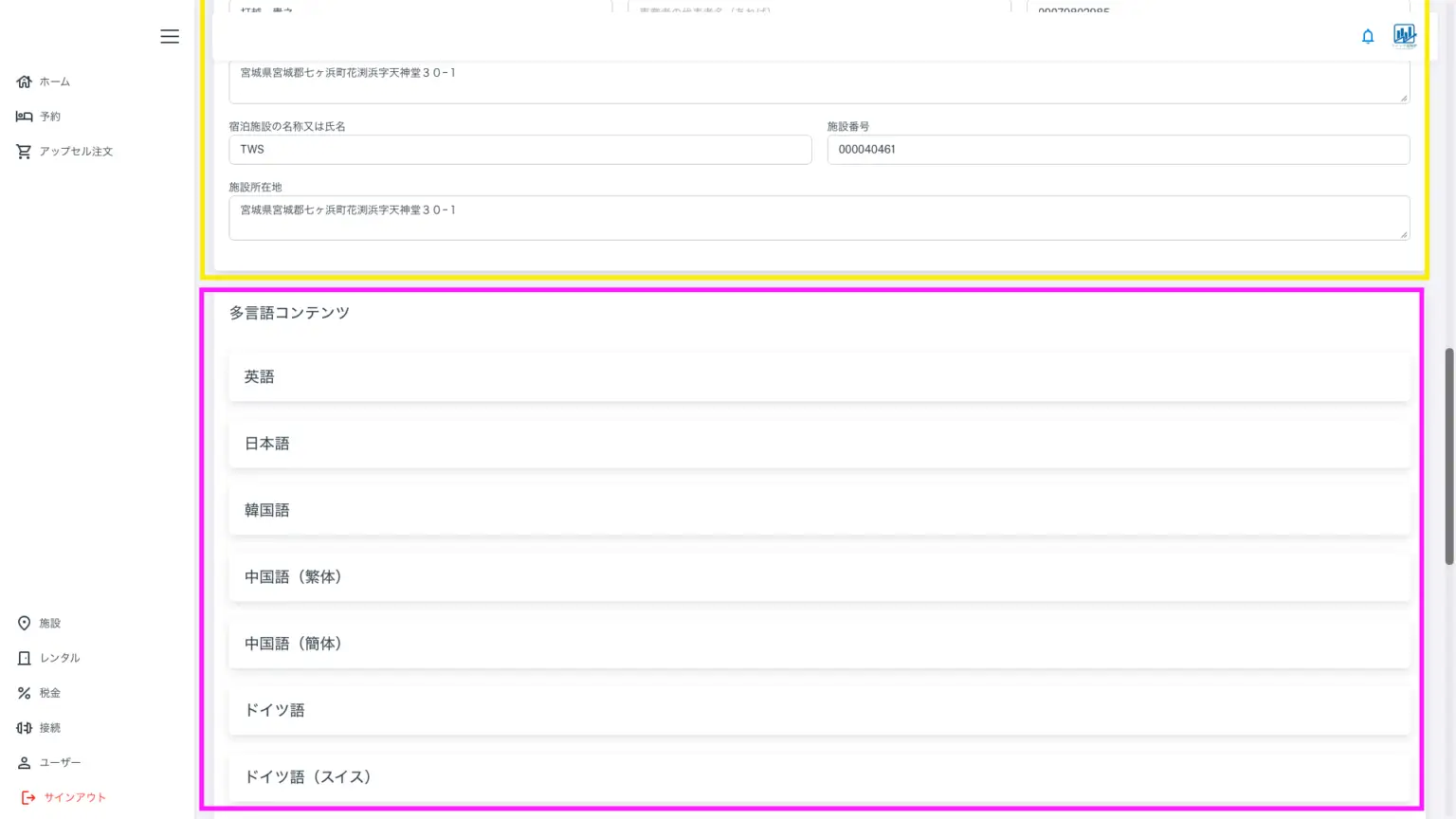Click the home icon in sidebar
1456x819 pixels.
point(25,82)
